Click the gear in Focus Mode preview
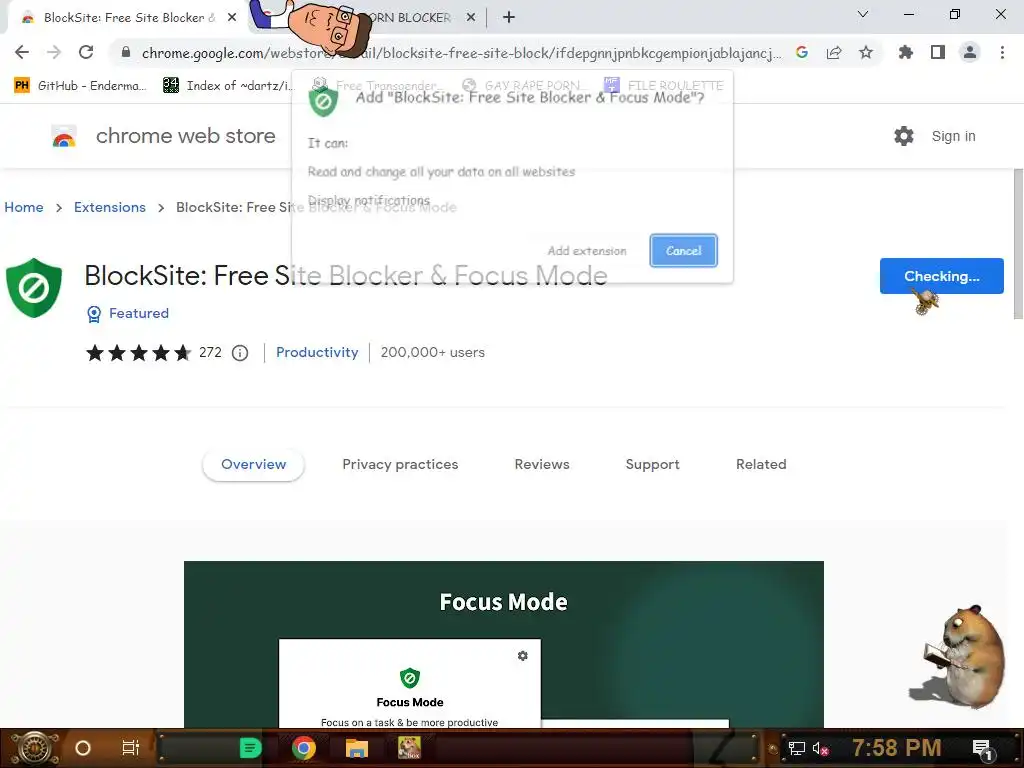Image resolution: width=1024 pixels, height=768 pixels. coord(522,656)
